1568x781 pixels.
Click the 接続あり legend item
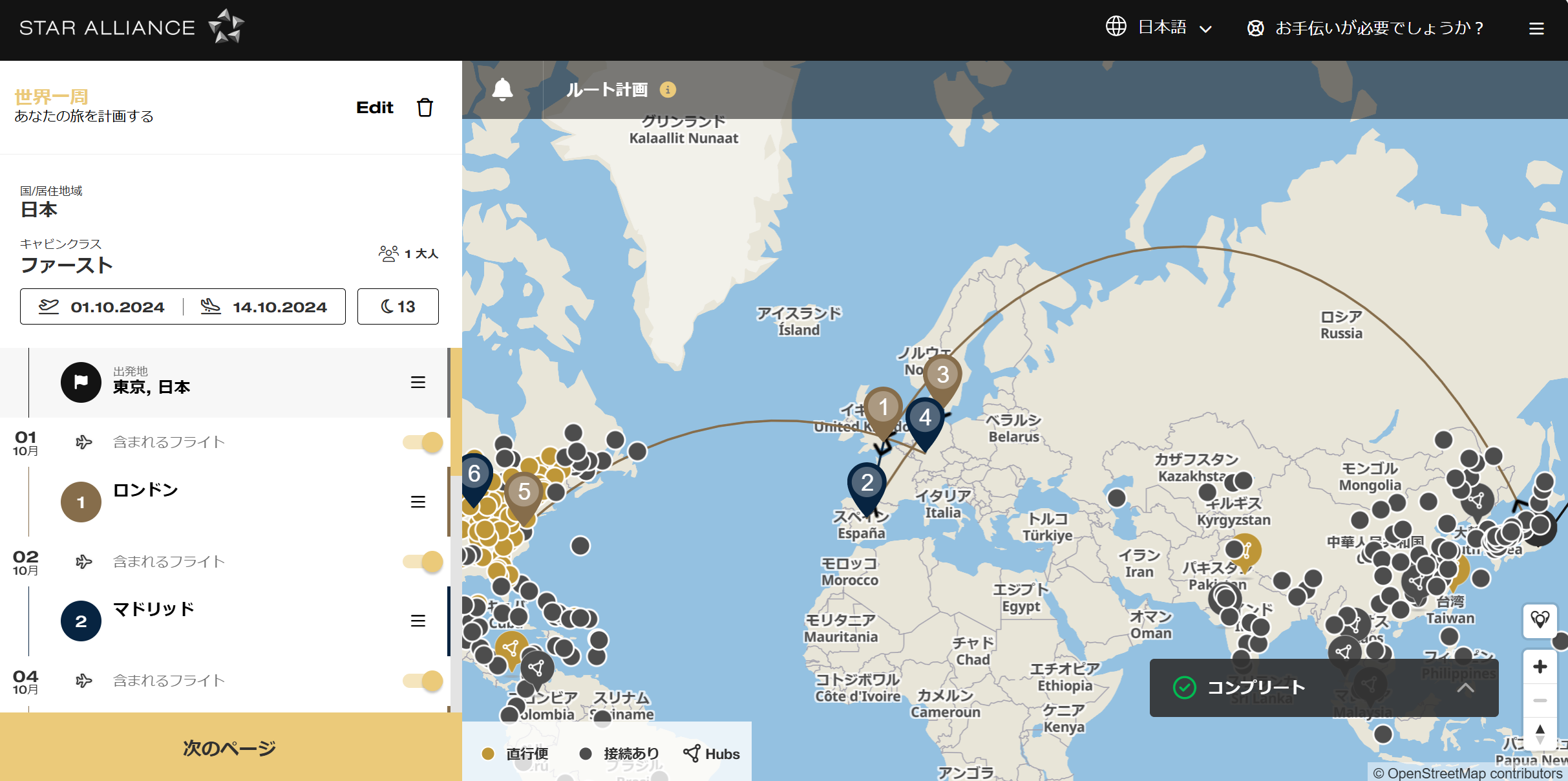click(x=619, y=754)
